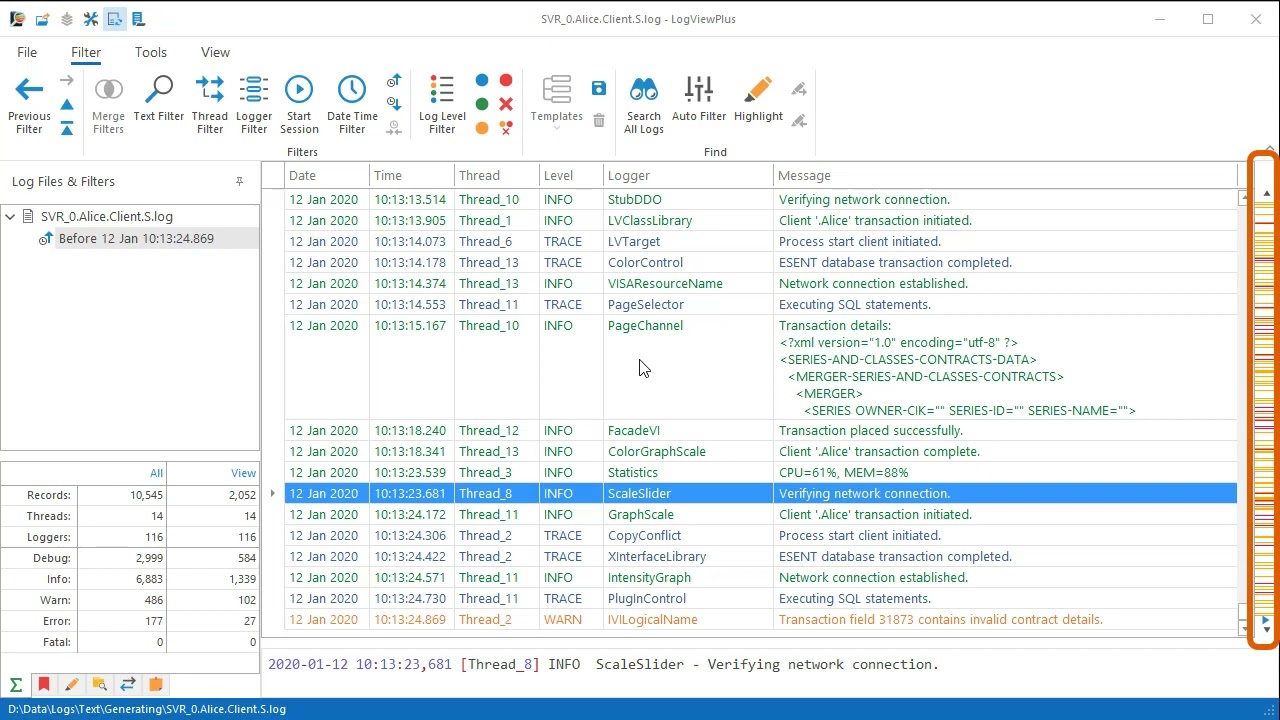The width and height of the screenshot is (1280, 720).
Task: Click Search All Logs binoculars
Action: (644, 105)
